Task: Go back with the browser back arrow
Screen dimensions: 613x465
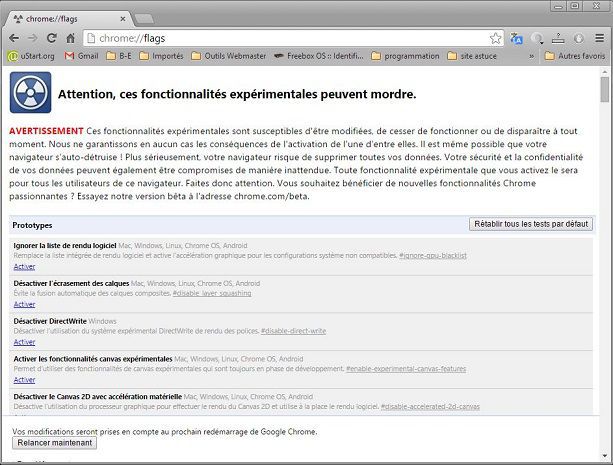Action: coord(14,38)
